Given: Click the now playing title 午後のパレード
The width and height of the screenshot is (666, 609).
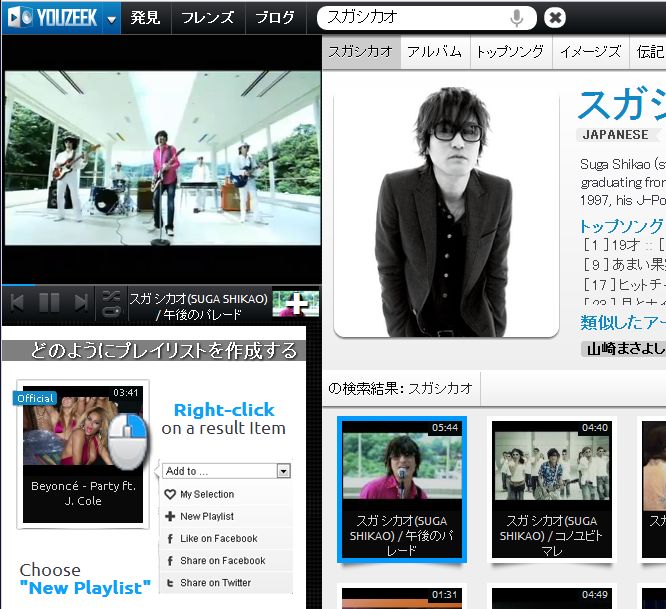Looking at the screenshot, I should [x=199, y=307].
